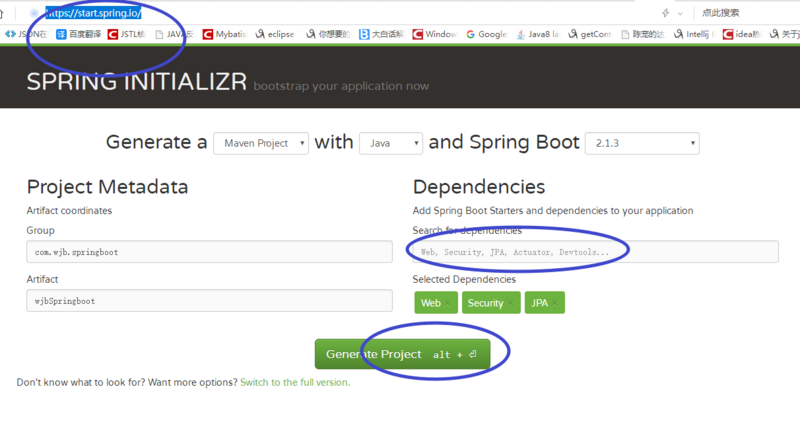Open the Intellij bookmark
Image resolution: width=800 pixels, height=428 pixels.
[x=694, y=34]
